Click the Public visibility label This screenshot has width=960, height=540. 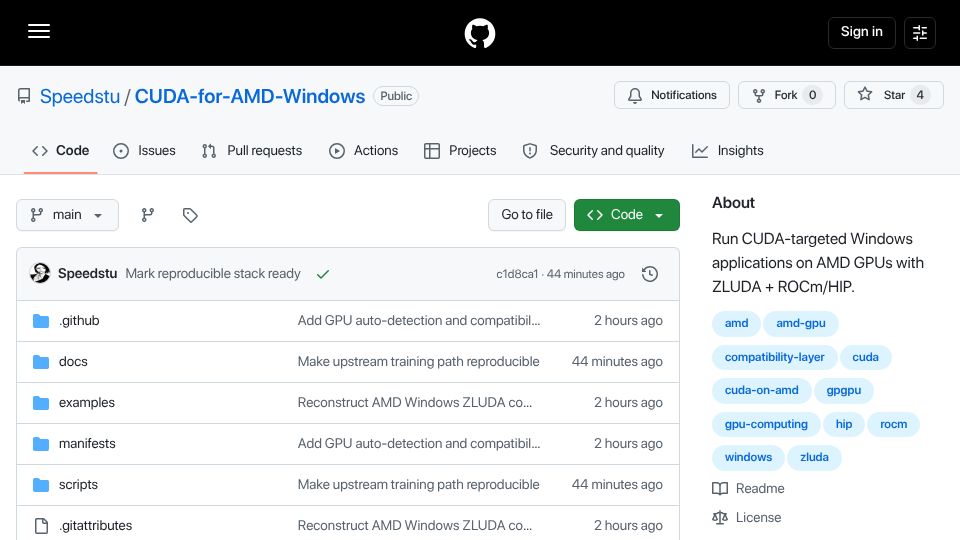(396, 96)
